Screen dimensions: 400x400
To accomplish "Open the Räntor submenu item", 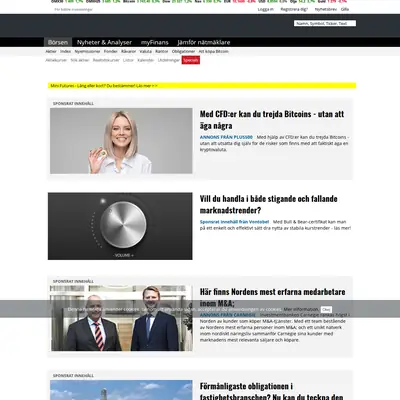I will [162, 51].
